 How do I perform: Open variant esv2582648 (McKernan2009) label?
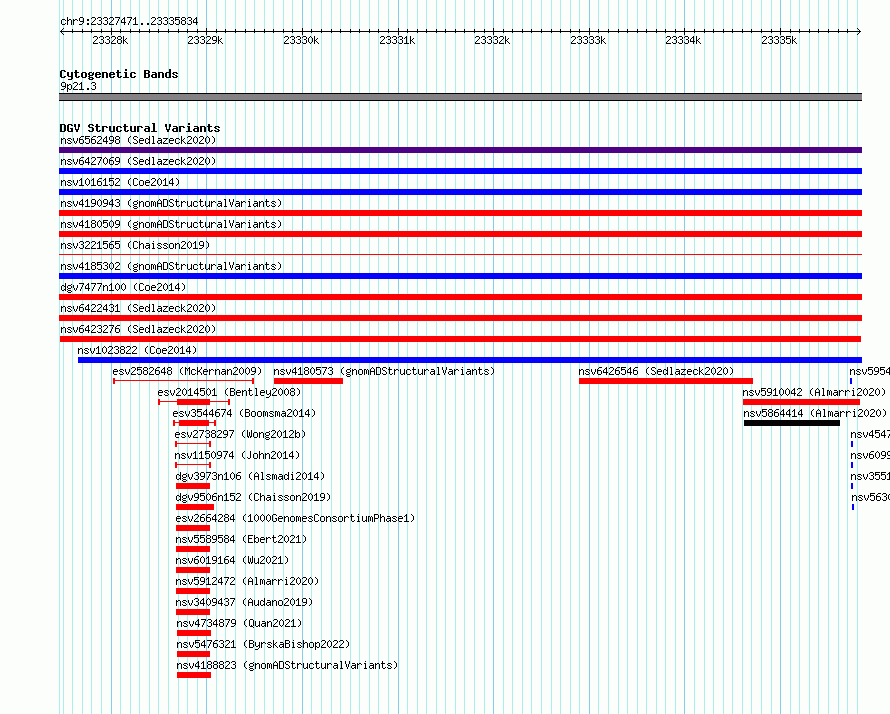point(187,371)
